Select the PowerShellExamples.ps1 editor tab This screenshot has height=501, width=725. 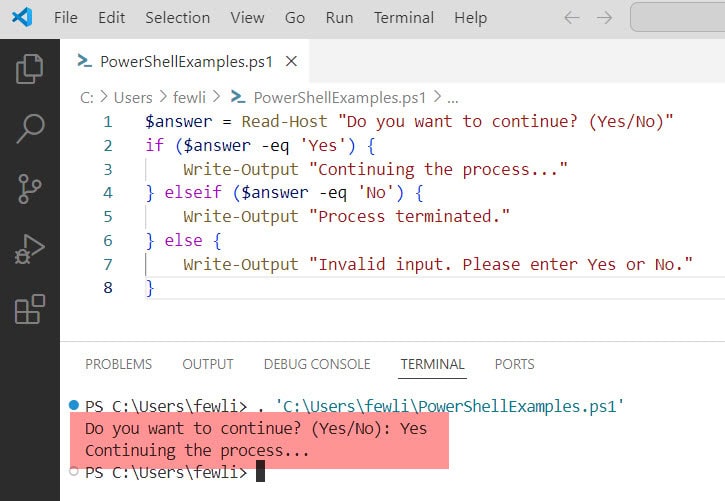[x=185, y=61]
